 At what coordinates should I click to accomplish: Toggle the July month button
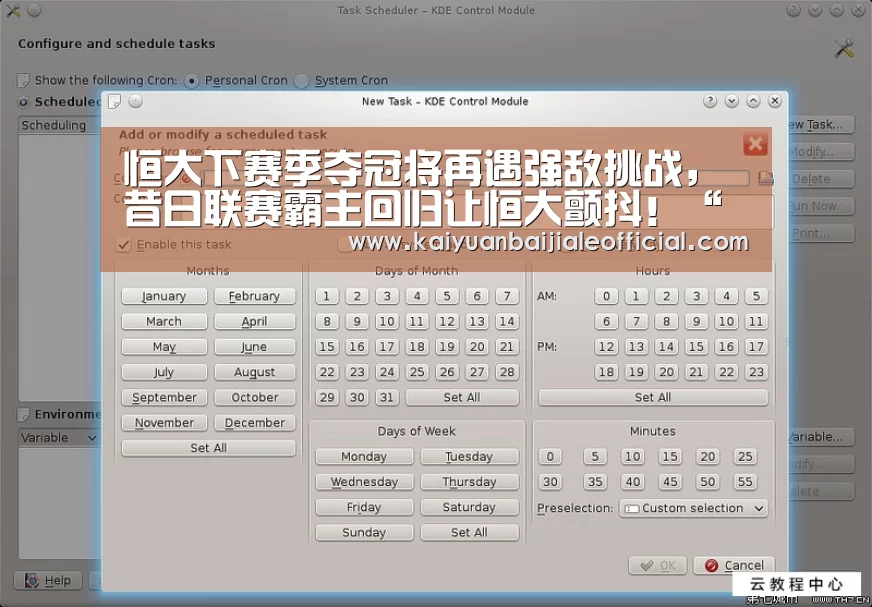tap(164, 372)
